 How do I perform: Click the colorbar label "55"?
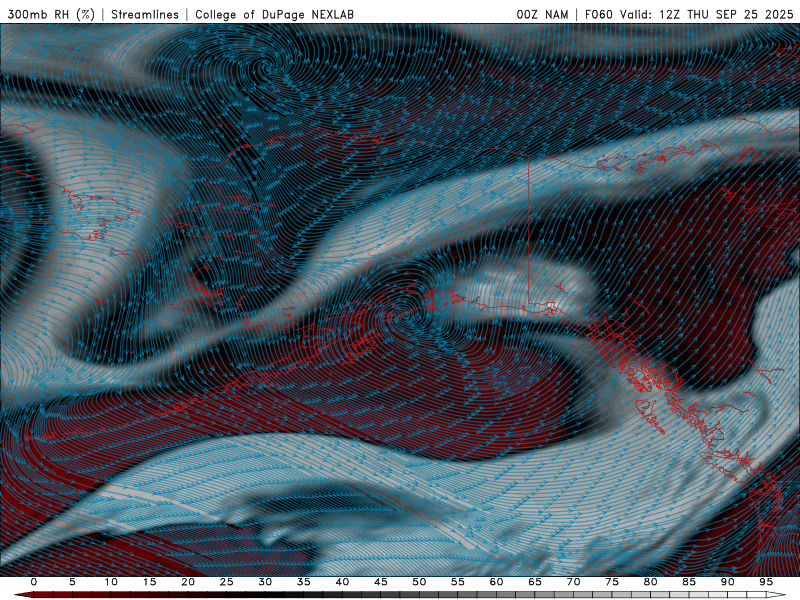458,582
